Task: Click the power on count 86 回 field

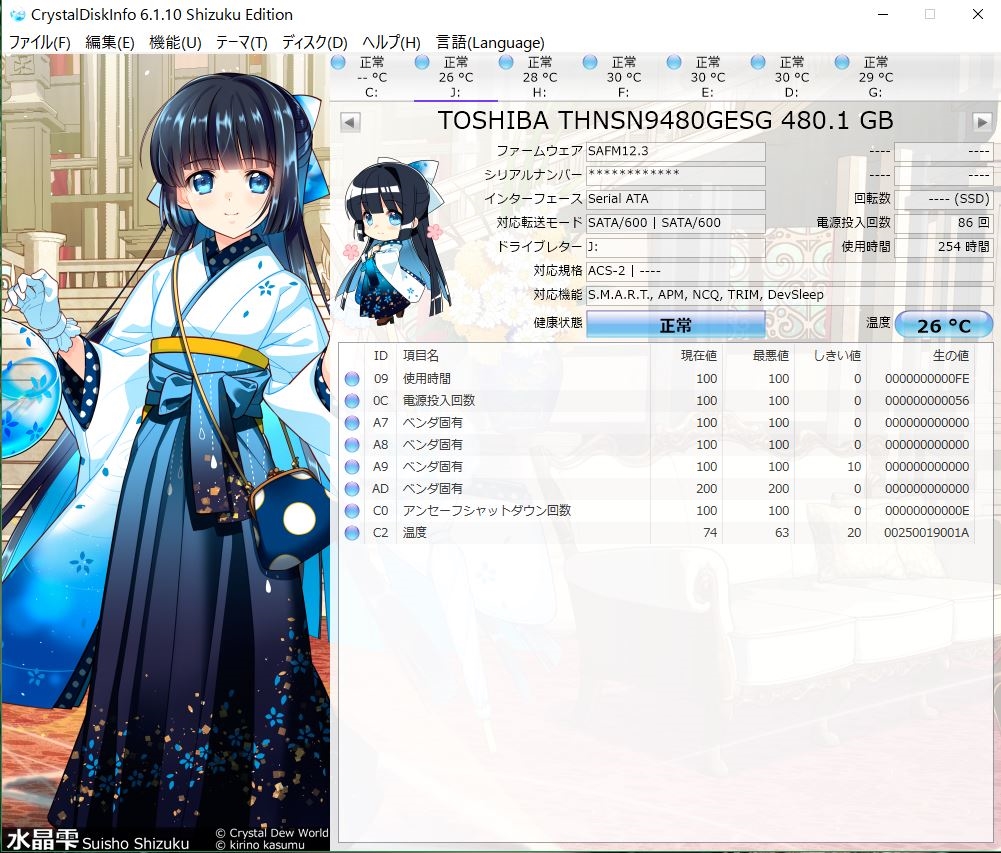Action: tap(944, 223)
